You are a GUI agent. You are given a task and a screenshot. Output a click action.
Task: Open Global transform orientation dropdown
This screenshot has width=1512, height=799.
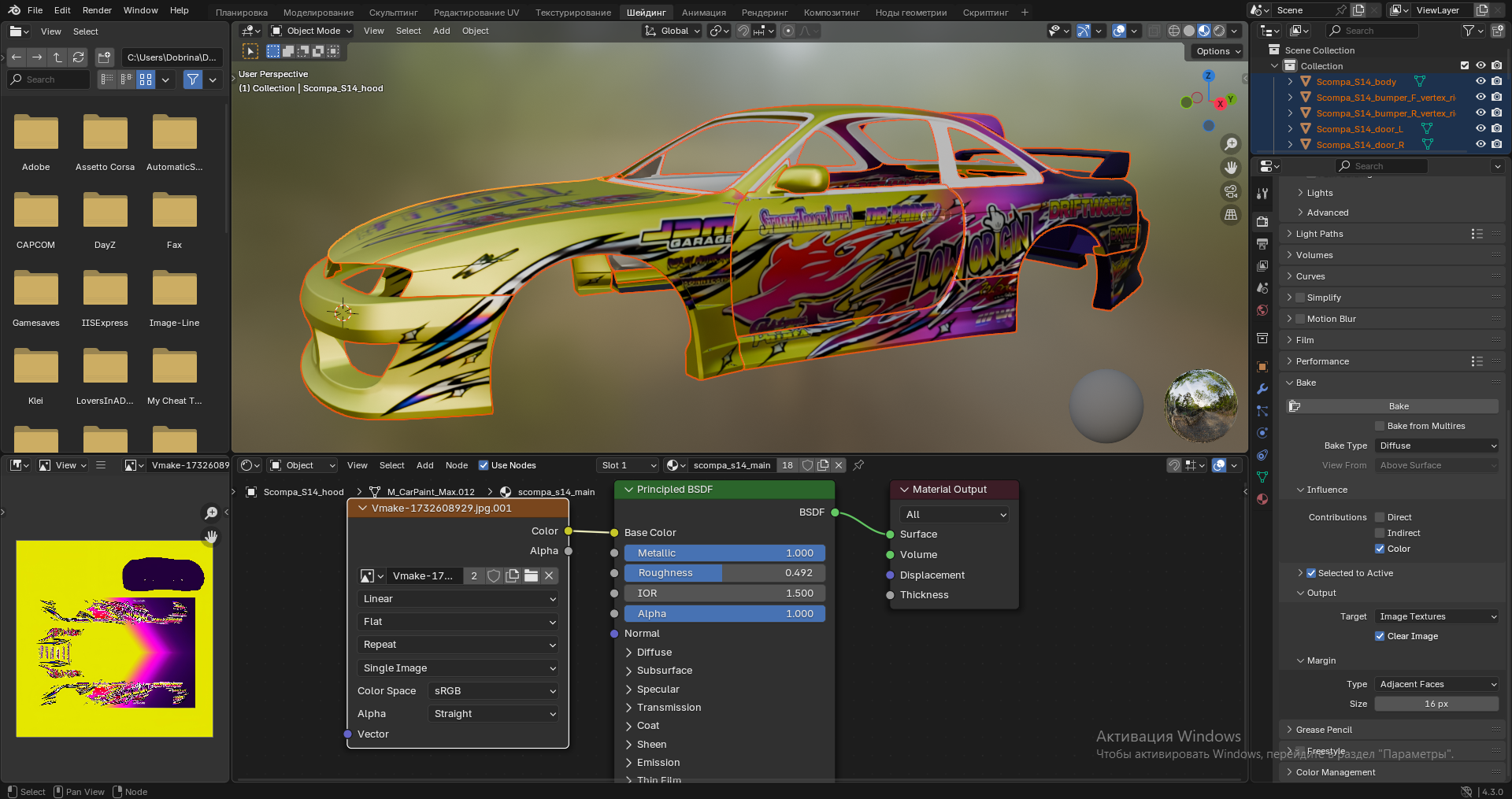[x=672, y=31]
